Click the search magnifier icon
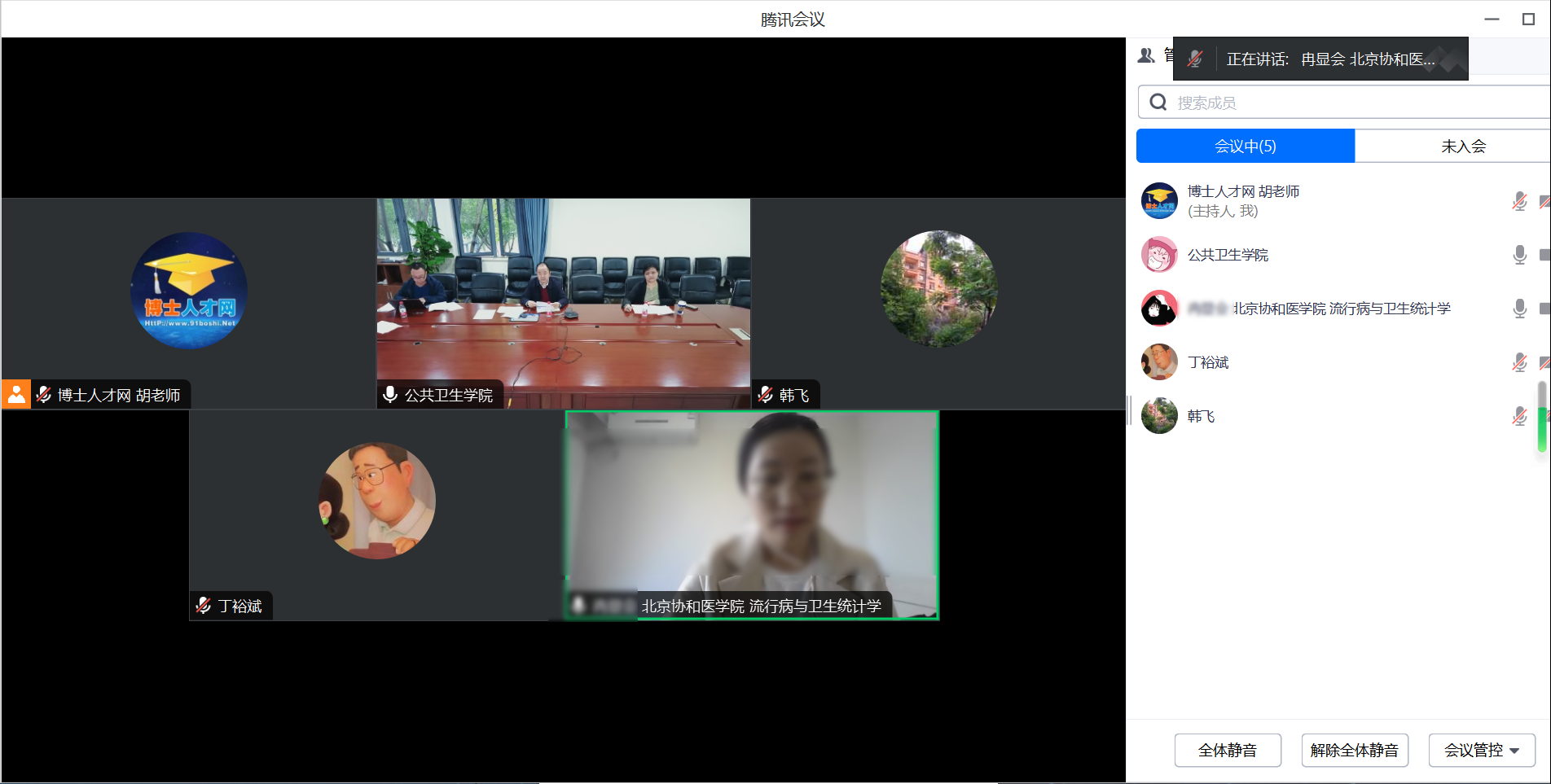Screen dimensions: 1551x784 [x=1158, y=103]
